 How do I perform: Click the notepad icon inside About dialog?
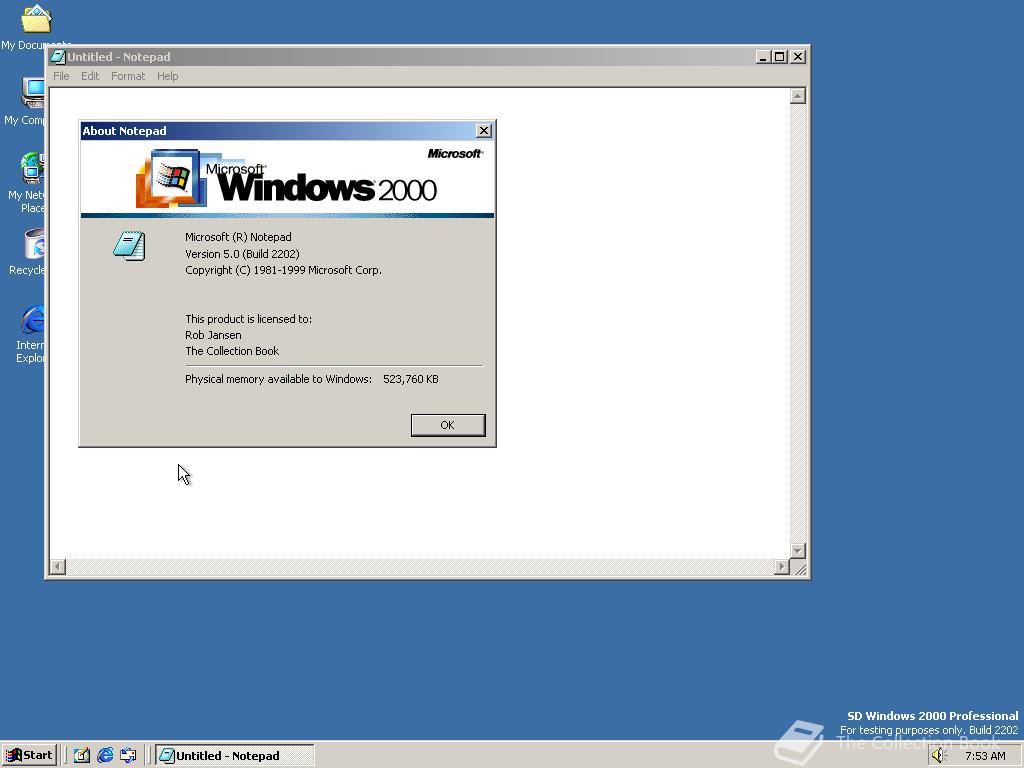point(129,246)
